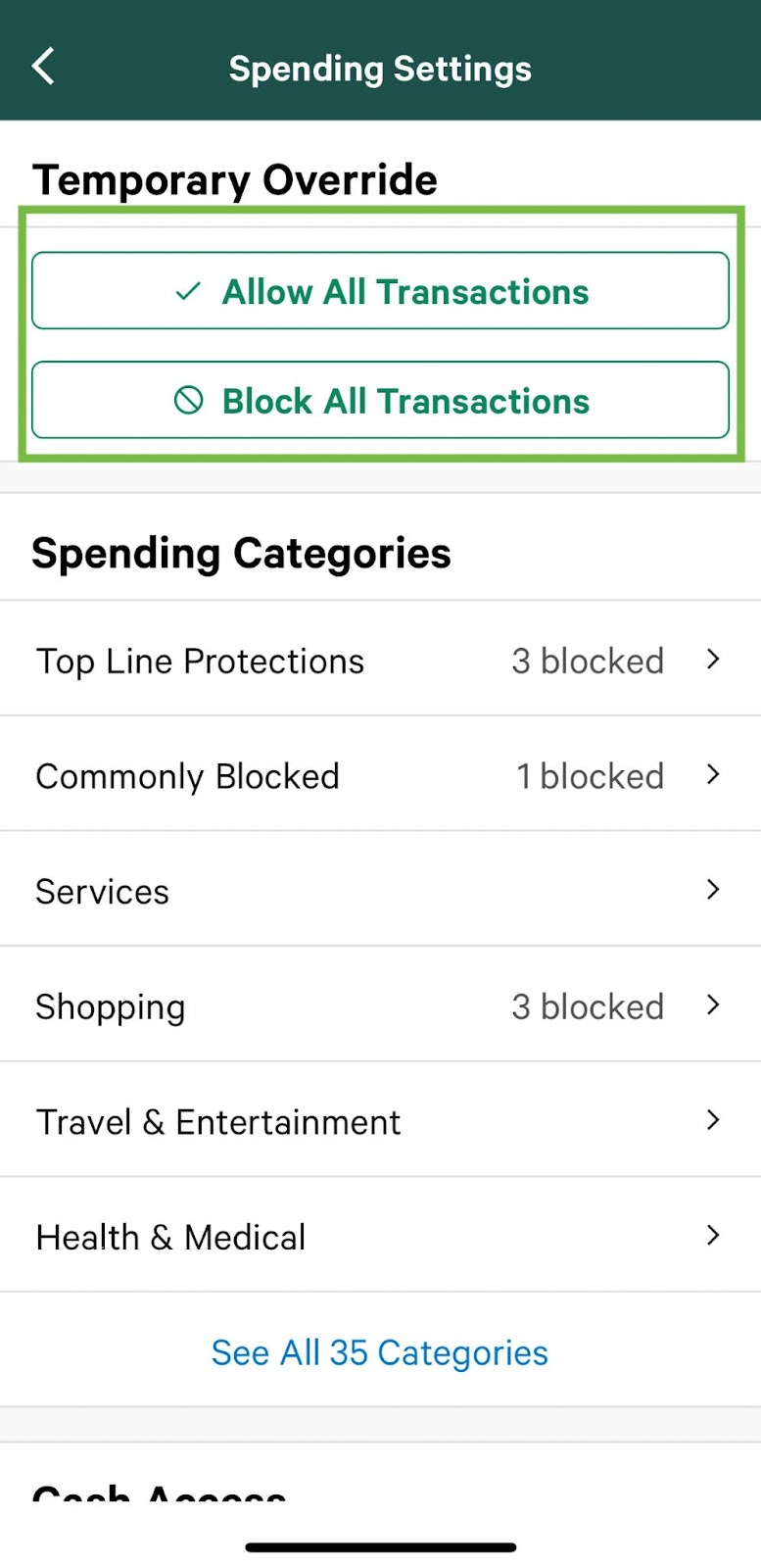Viewport: 761px width, 1568px height.
Task: Expand the Shopping chevron
Action: [x=713, y=1005]
